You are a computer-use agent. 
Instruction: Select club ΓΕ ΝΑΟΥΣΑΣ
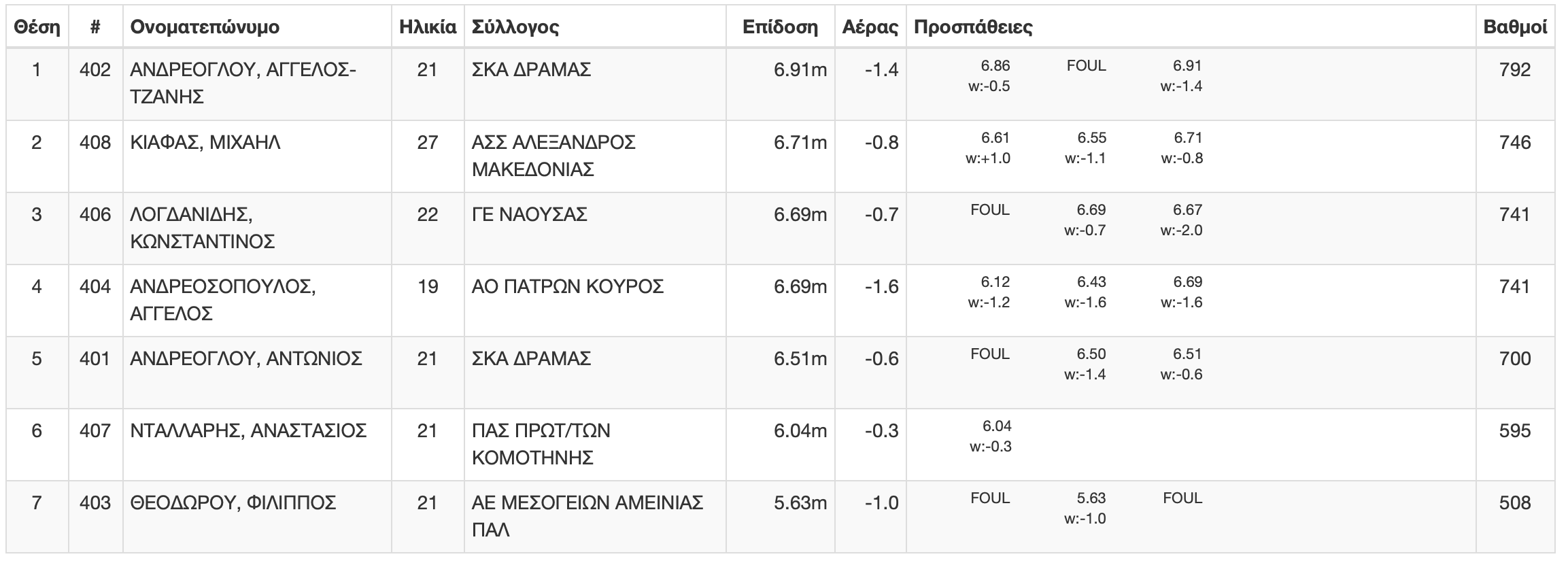[x=530, y=215]
